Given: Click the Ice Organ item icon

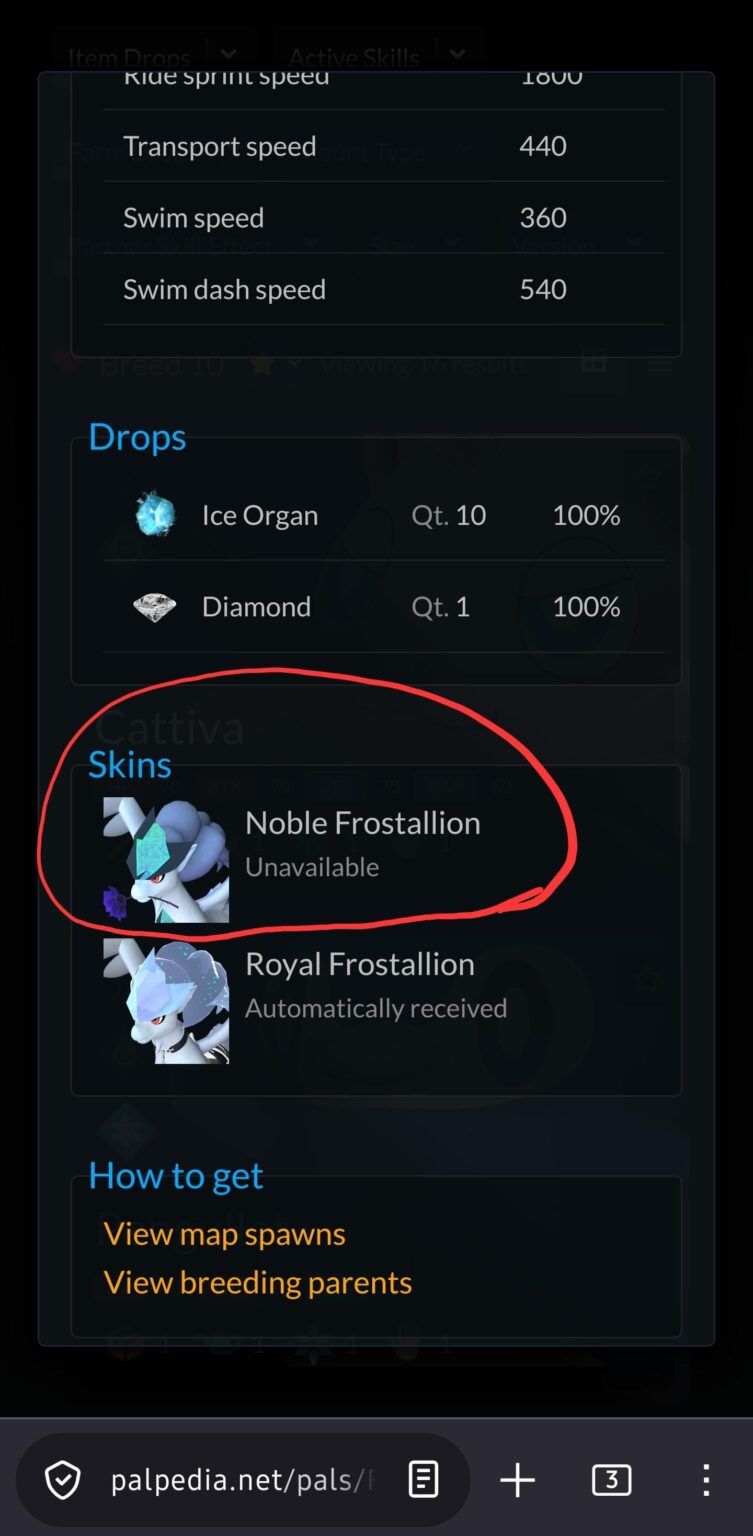Looking at the screenshot, I should 155,515.
